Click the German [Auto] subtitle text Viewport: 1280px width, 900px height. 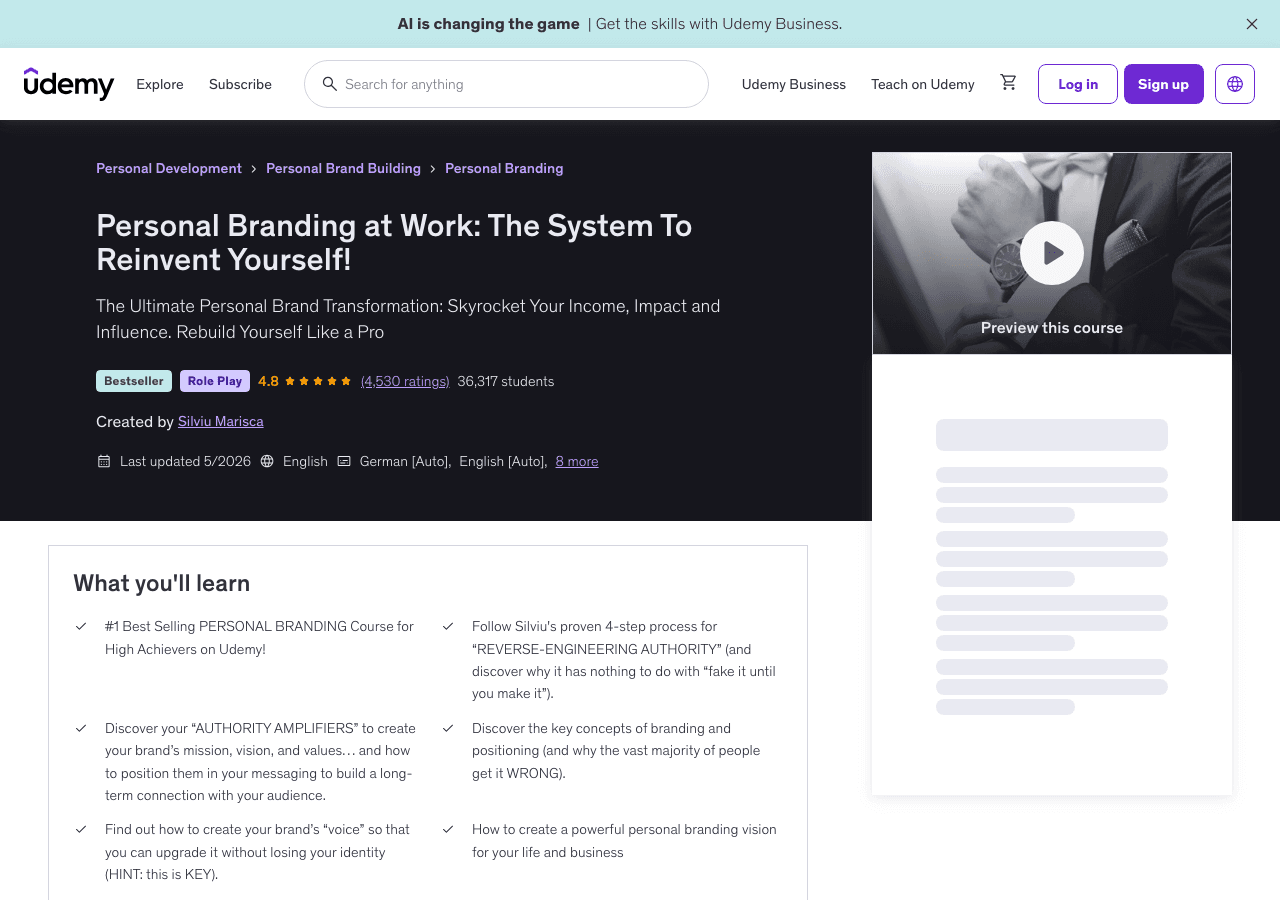pyautogui.click(x=406, y=461)
